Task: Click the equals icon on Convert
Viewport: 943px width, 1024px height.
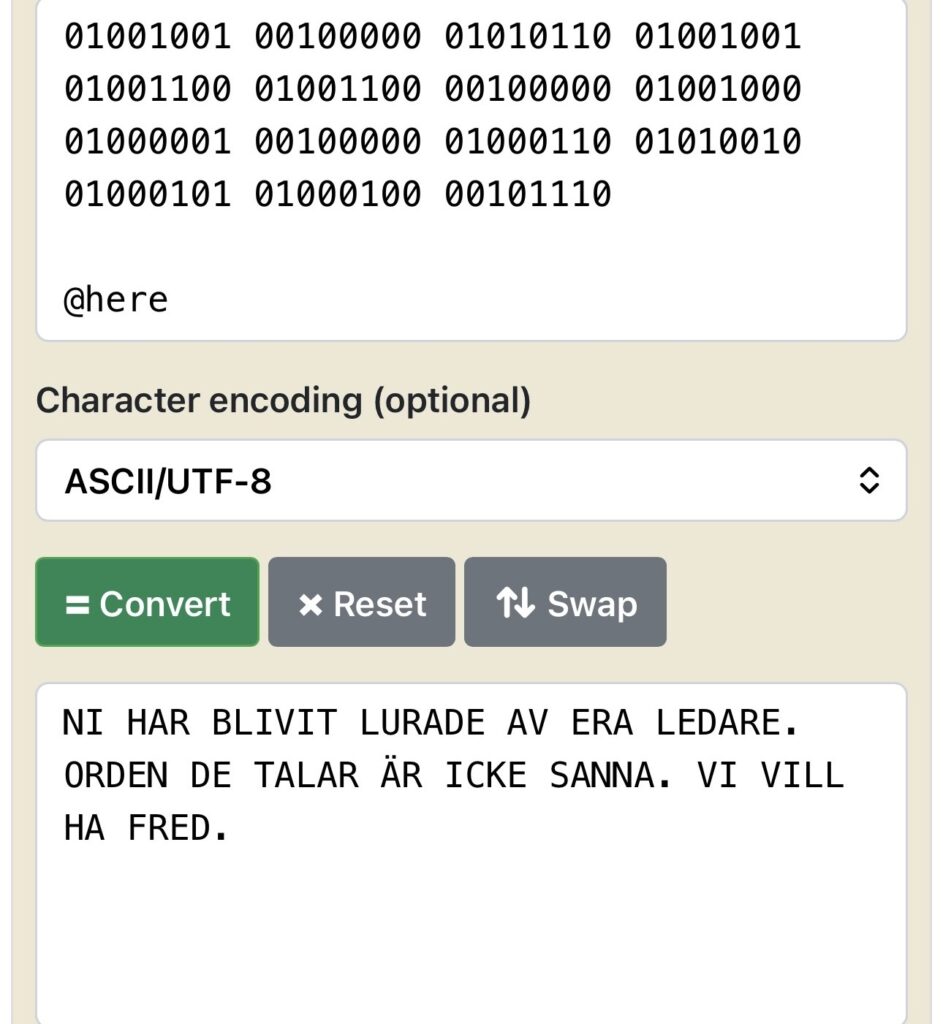Action: pyautogui.click(x=78, y=604)
